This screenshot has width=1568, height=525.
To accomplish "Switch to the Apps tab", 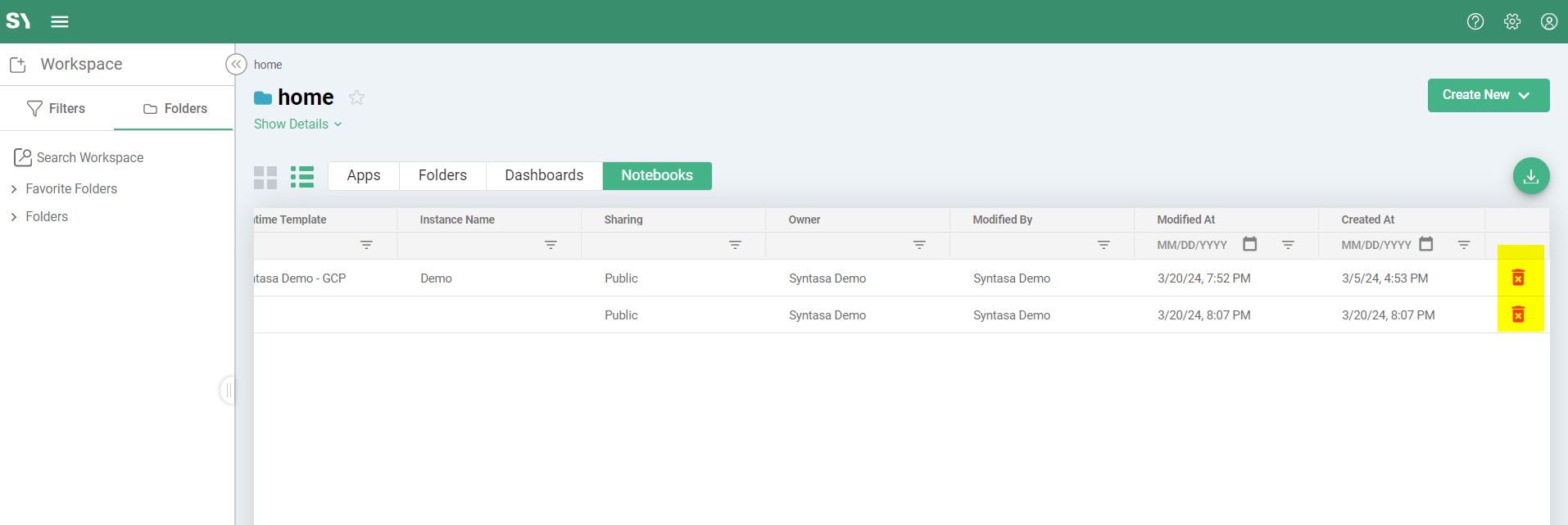I will pyautogui.click(x=364, y=176).
